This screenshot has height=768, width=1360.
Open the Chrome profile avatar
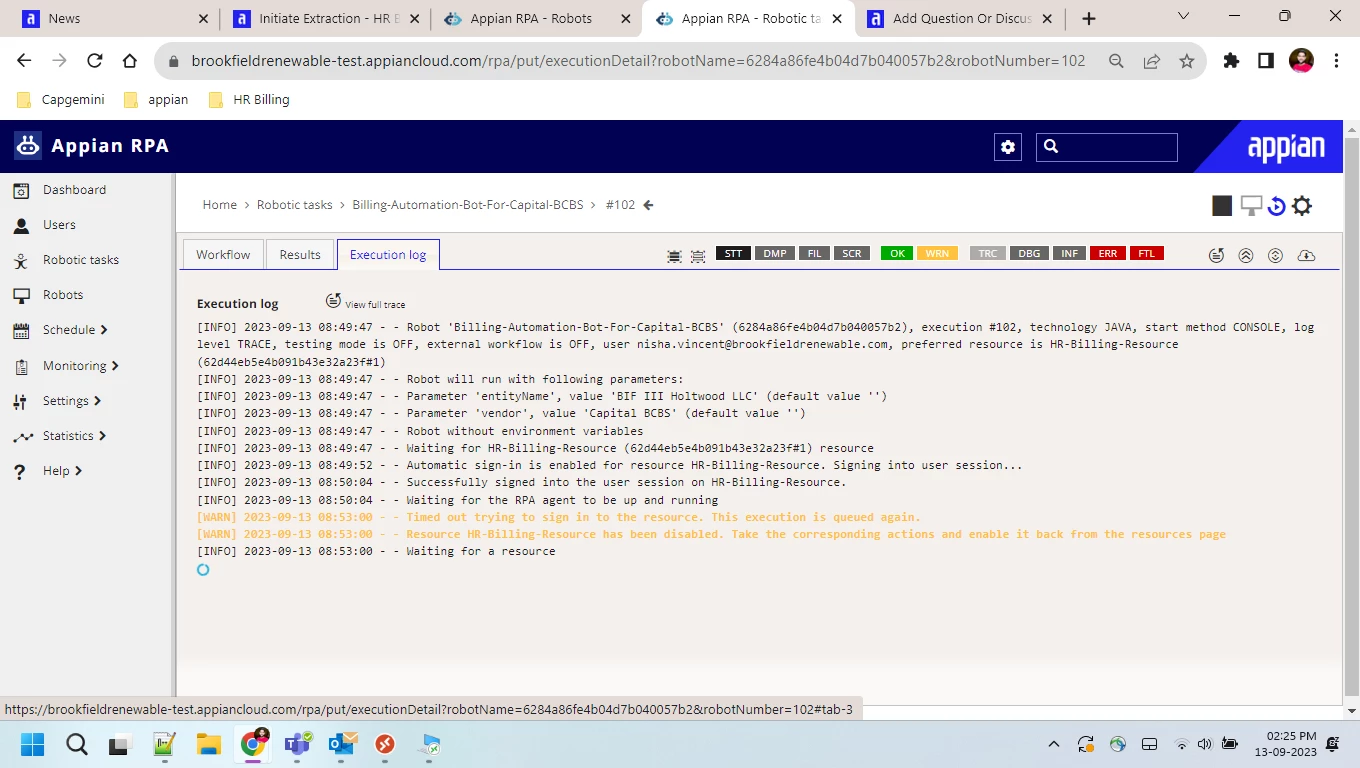1301,61
